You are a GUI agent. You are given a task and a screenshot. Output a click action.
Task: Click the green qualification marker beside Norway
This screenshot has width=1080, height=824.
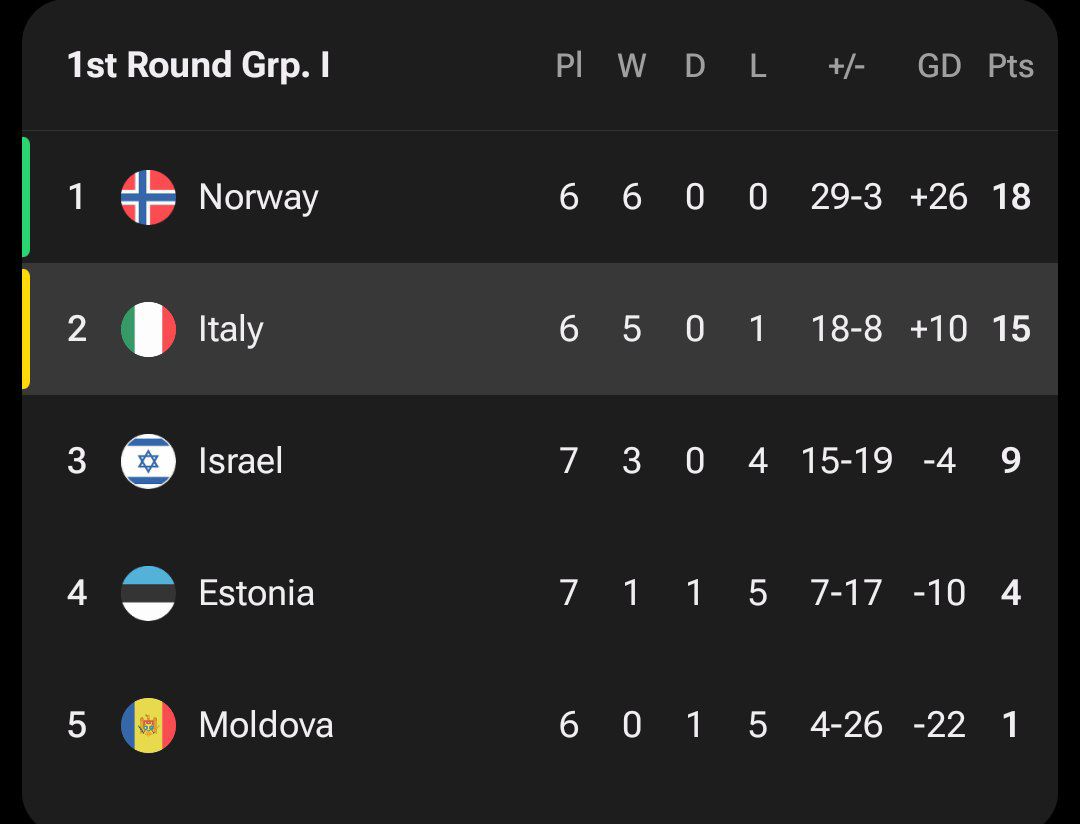point(26,197)
